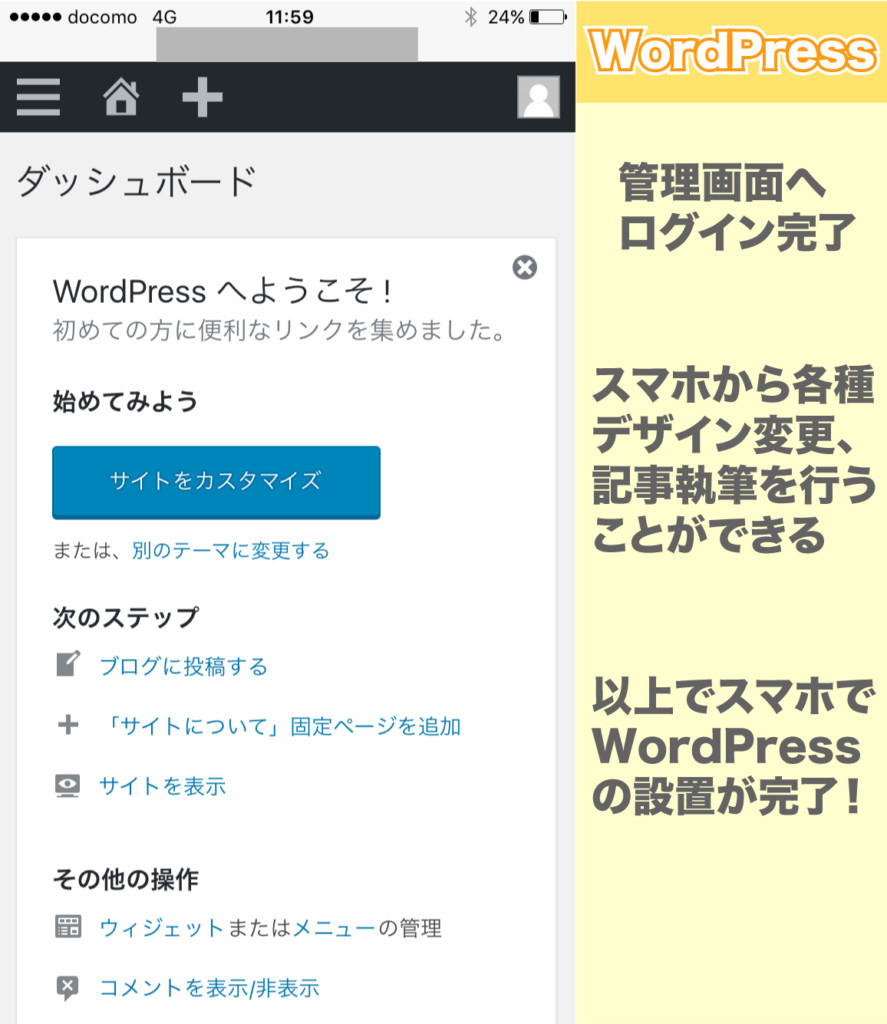Tap the 始めてみよう section heading
This screenshot has height=1024, width=887.
[125, 401]
